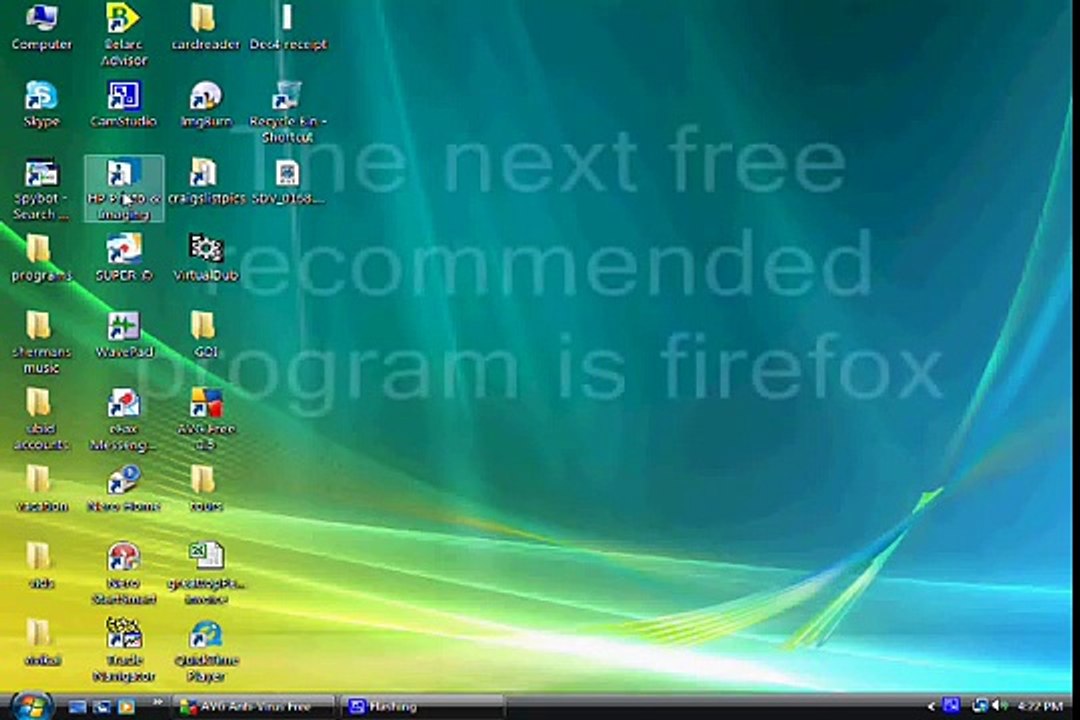Launch the Belarc Advisor shortcut

(124, 34)
